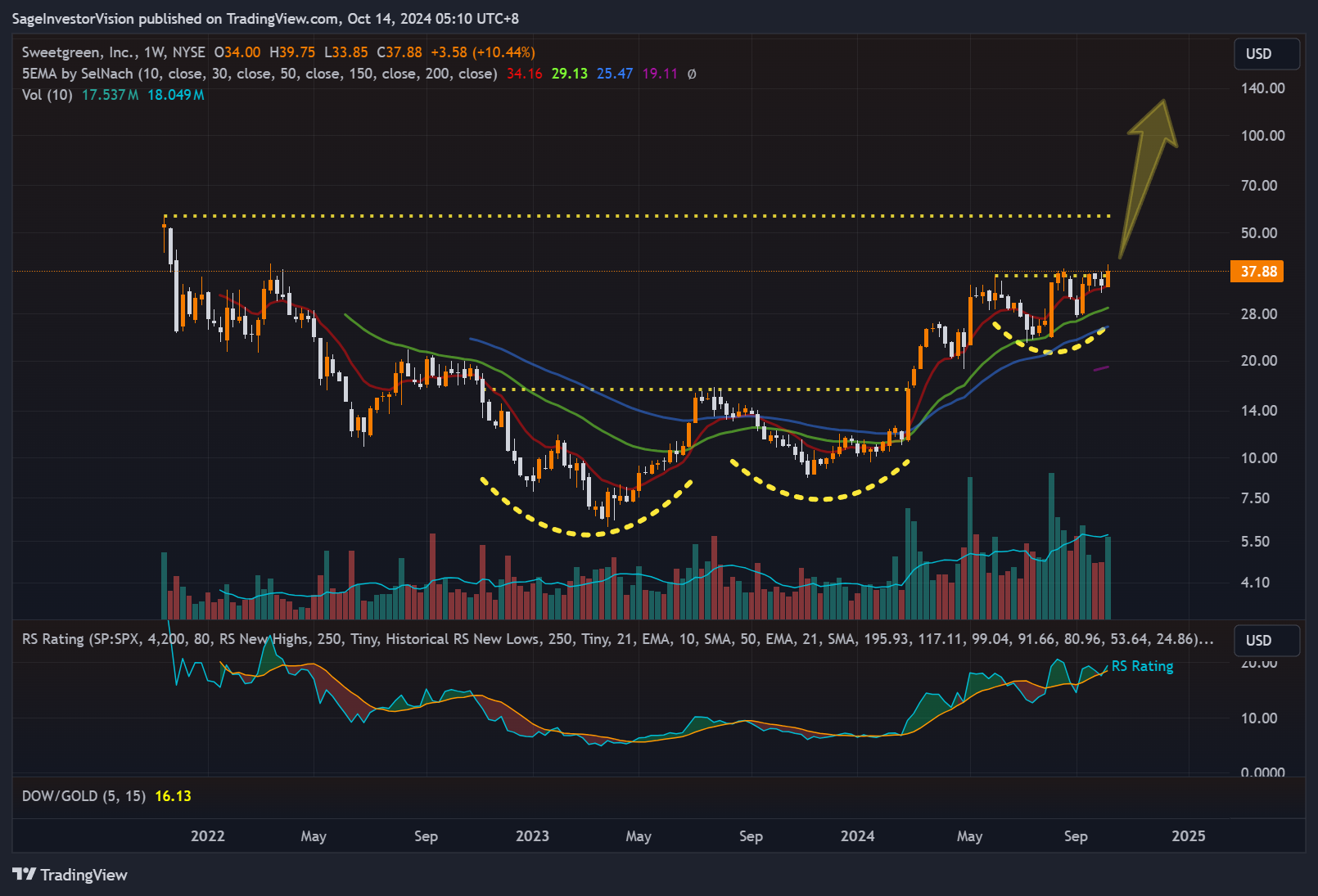Click the cyan 'RS Rating' line label
The height and width of the screenshot is (896, 1318).
[1142, 666]
